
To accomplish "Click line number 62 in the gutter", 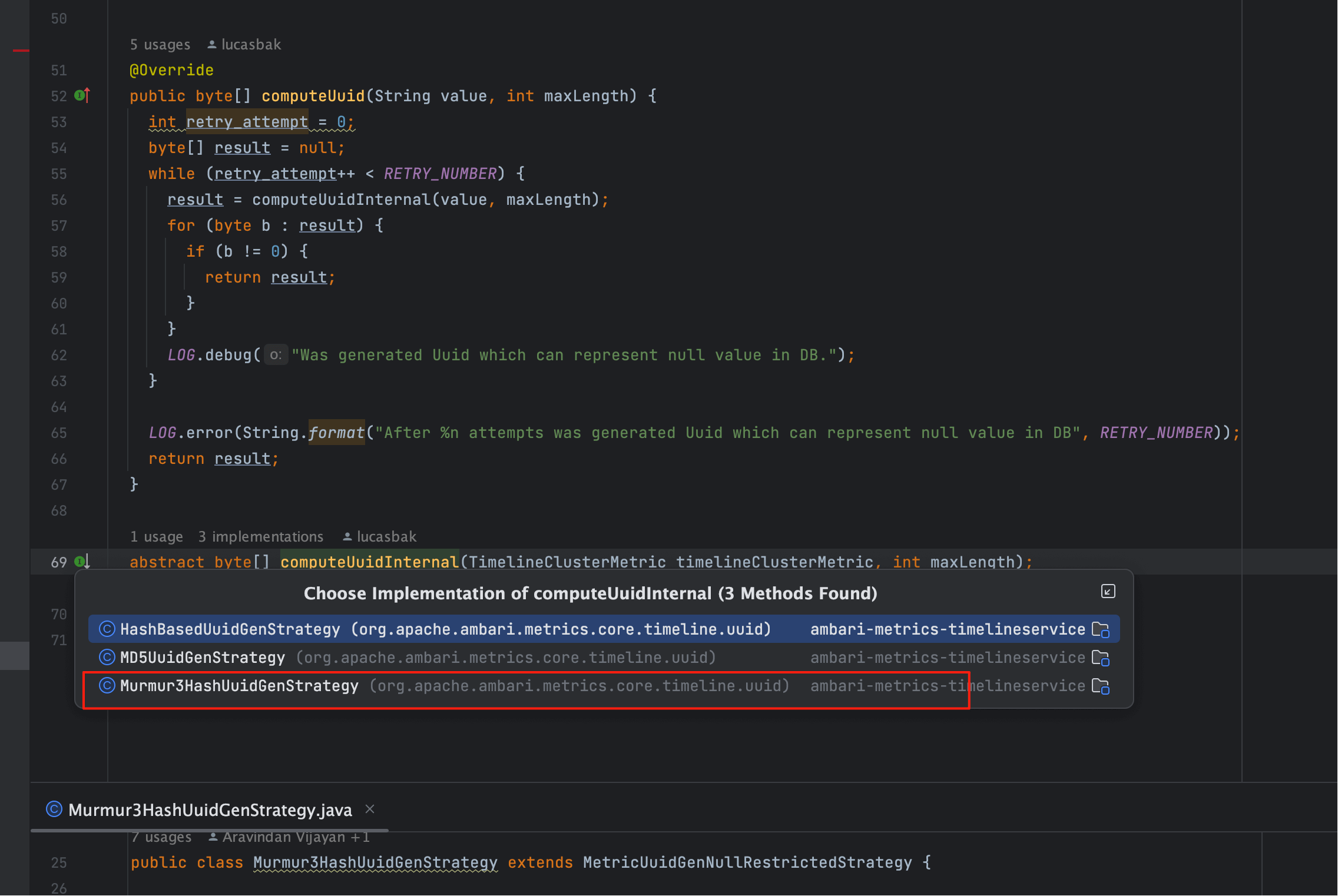I will click(x=58, y=355).
